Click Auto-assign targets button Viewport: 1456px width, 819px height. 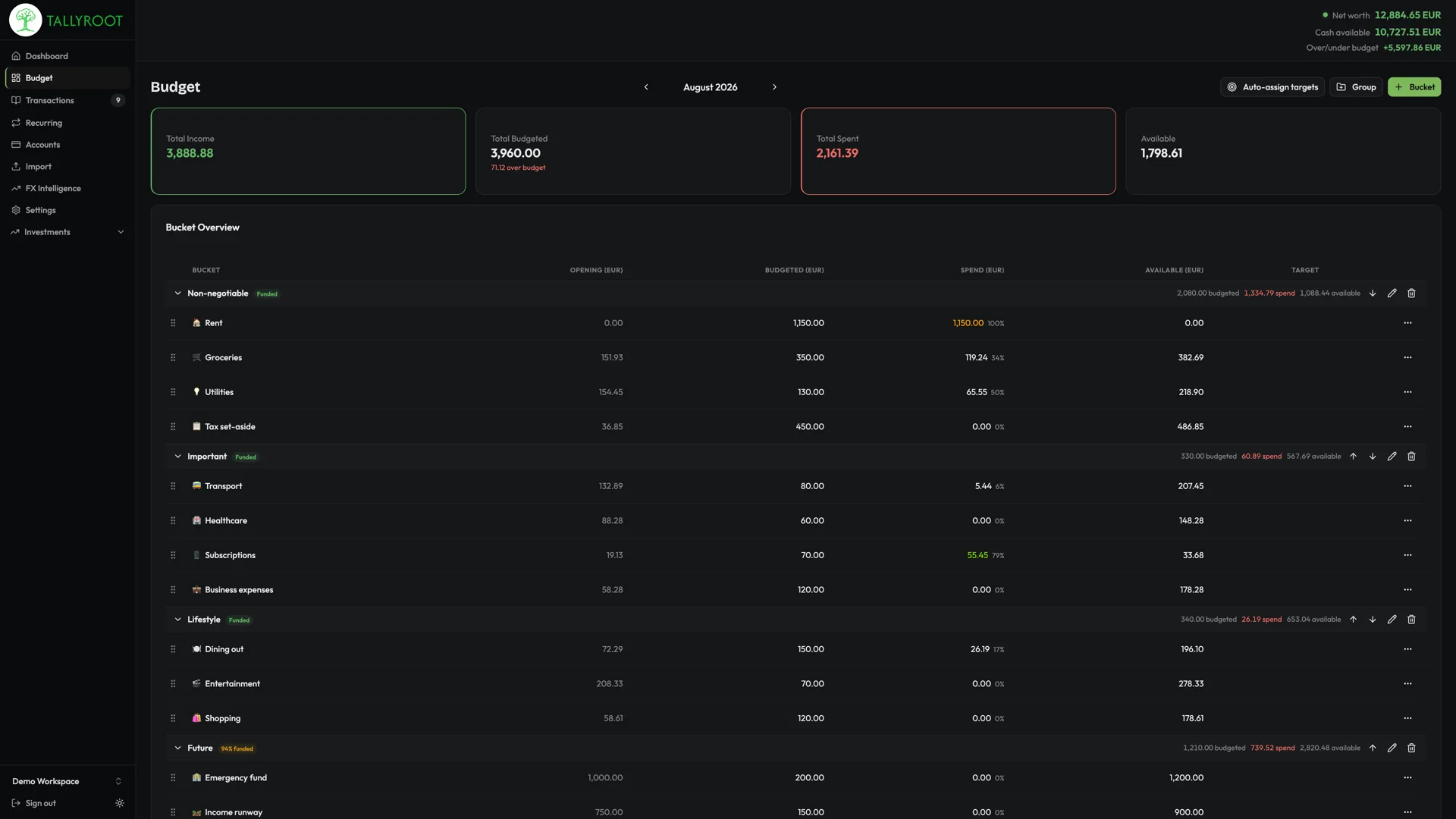[1272, 87]
